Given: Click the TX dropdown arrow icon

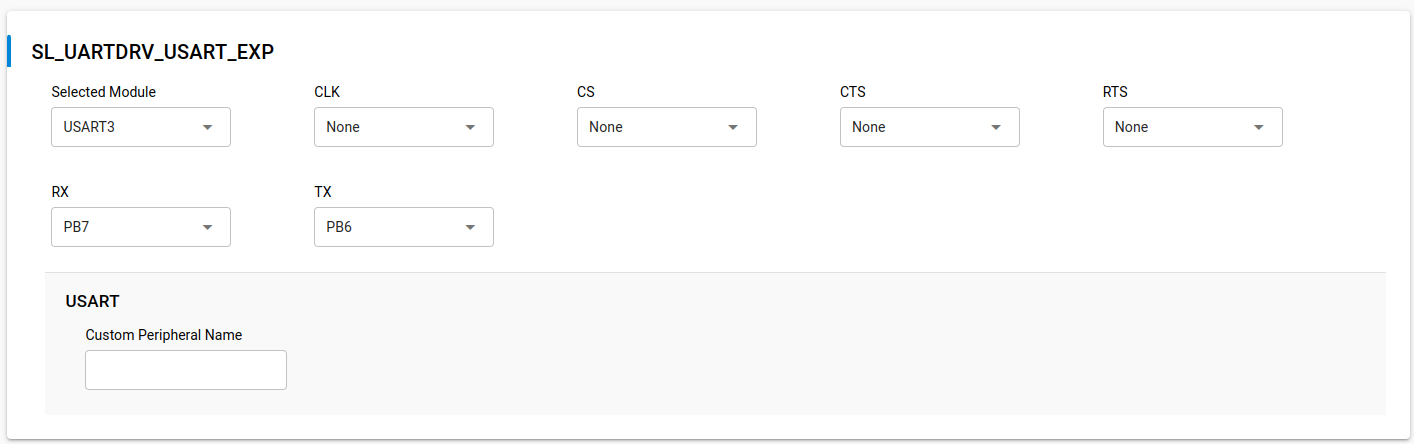Looking at the screenshot, I should tap(470, 227).
